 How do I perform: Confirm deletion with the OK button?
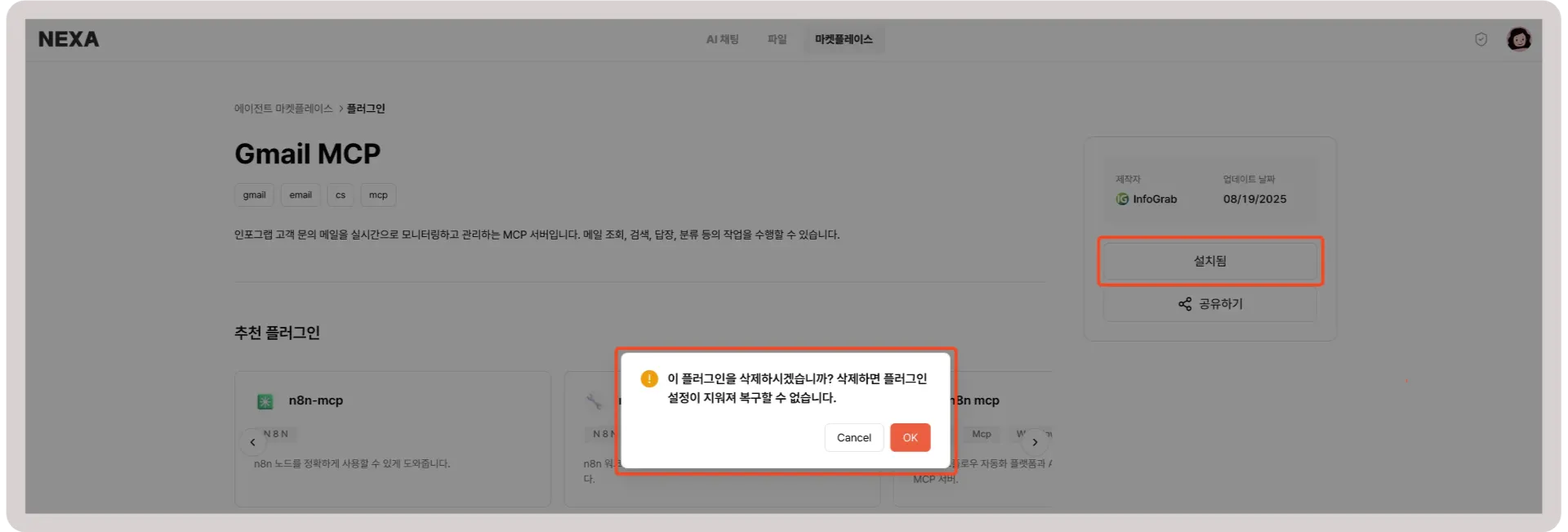click(910, 438)
